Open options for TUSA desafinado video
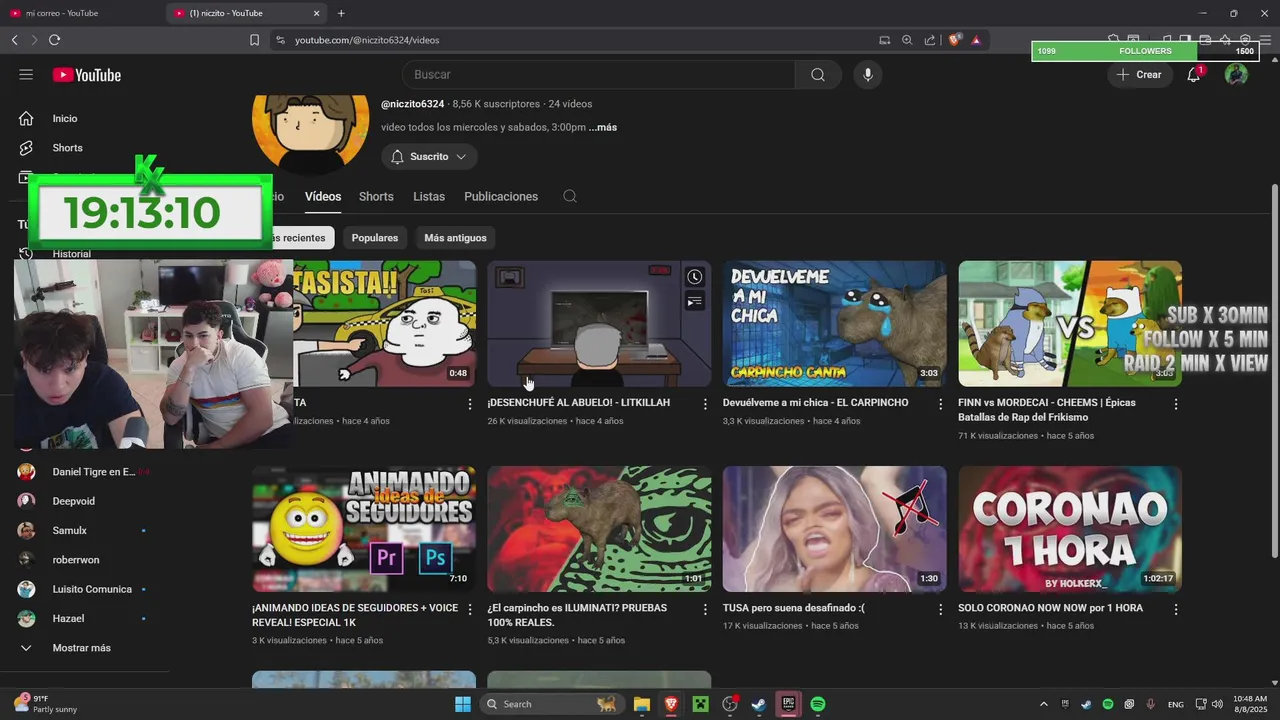The height and width of the screenshot is (720, 1280). (940, 609)
